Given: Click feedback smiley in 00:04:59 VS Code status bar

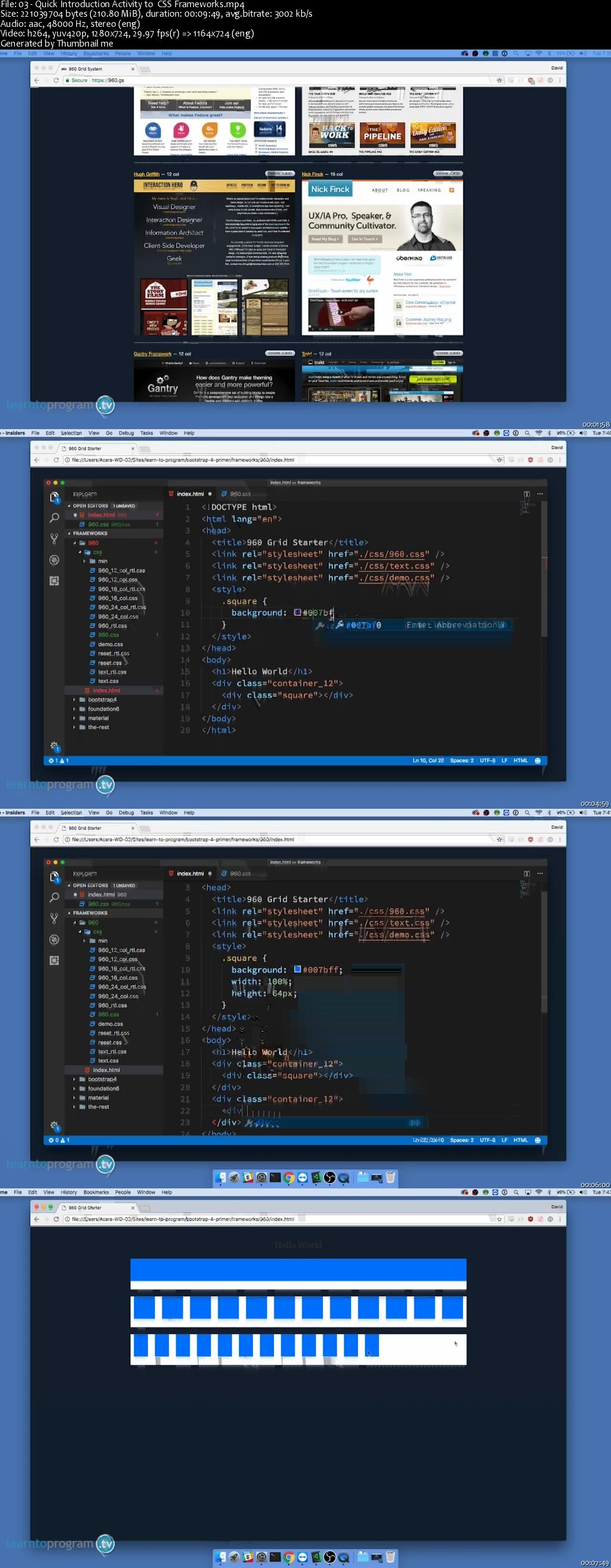Looking at the screenshot, I should [x=538, y=760].
